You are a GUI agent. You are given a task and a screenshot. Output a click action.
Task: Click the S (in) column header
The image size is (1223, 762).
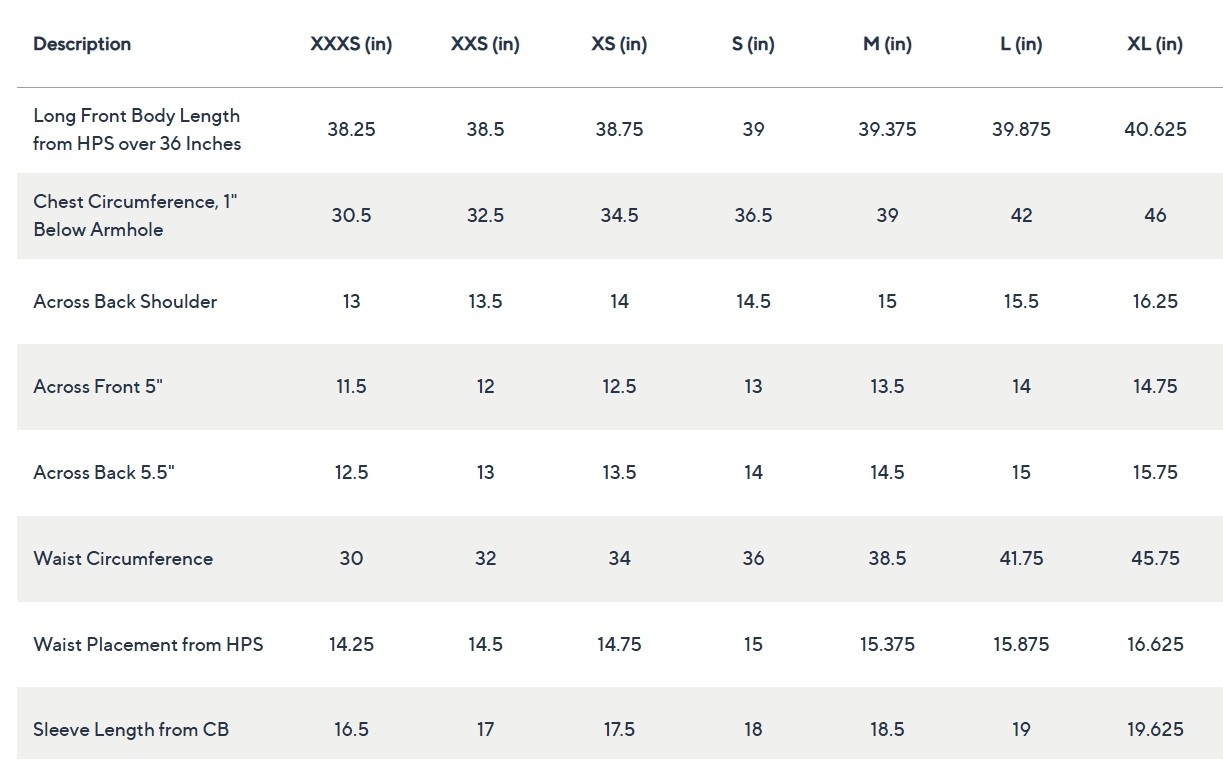point(753,44)
